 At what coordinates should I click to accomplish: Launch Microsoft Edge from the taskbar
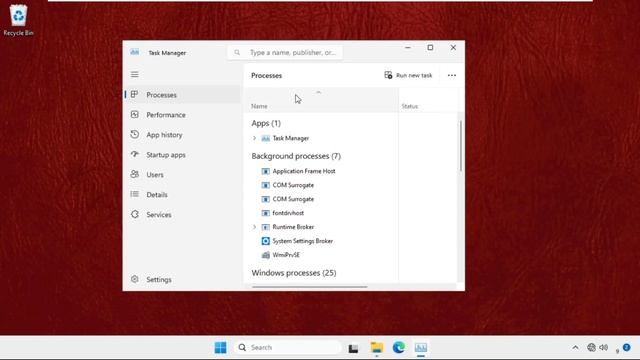pyautogui.click(x=399, y=347)
